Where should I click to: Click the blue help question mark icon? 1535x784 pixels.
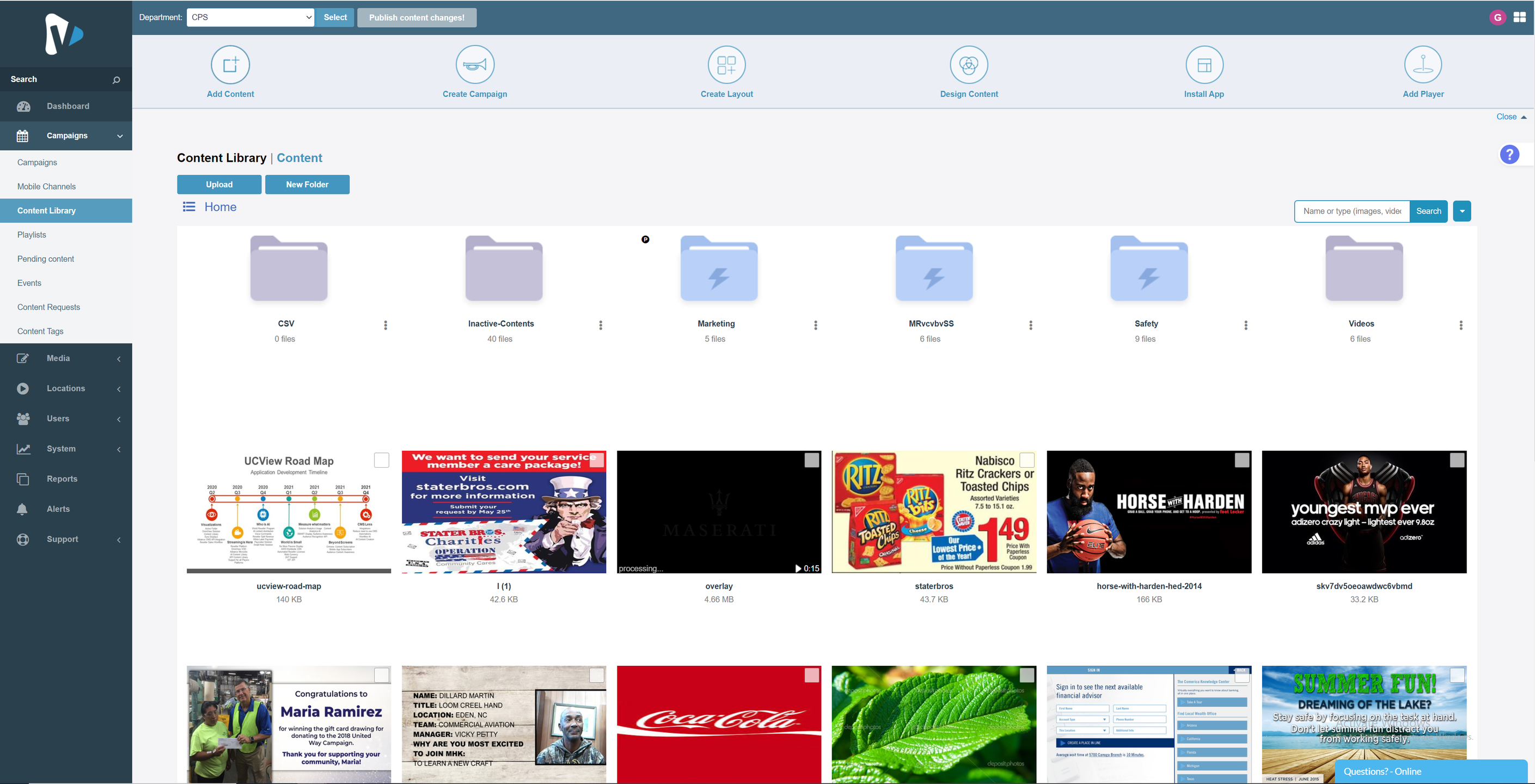tap(1509, 155)
